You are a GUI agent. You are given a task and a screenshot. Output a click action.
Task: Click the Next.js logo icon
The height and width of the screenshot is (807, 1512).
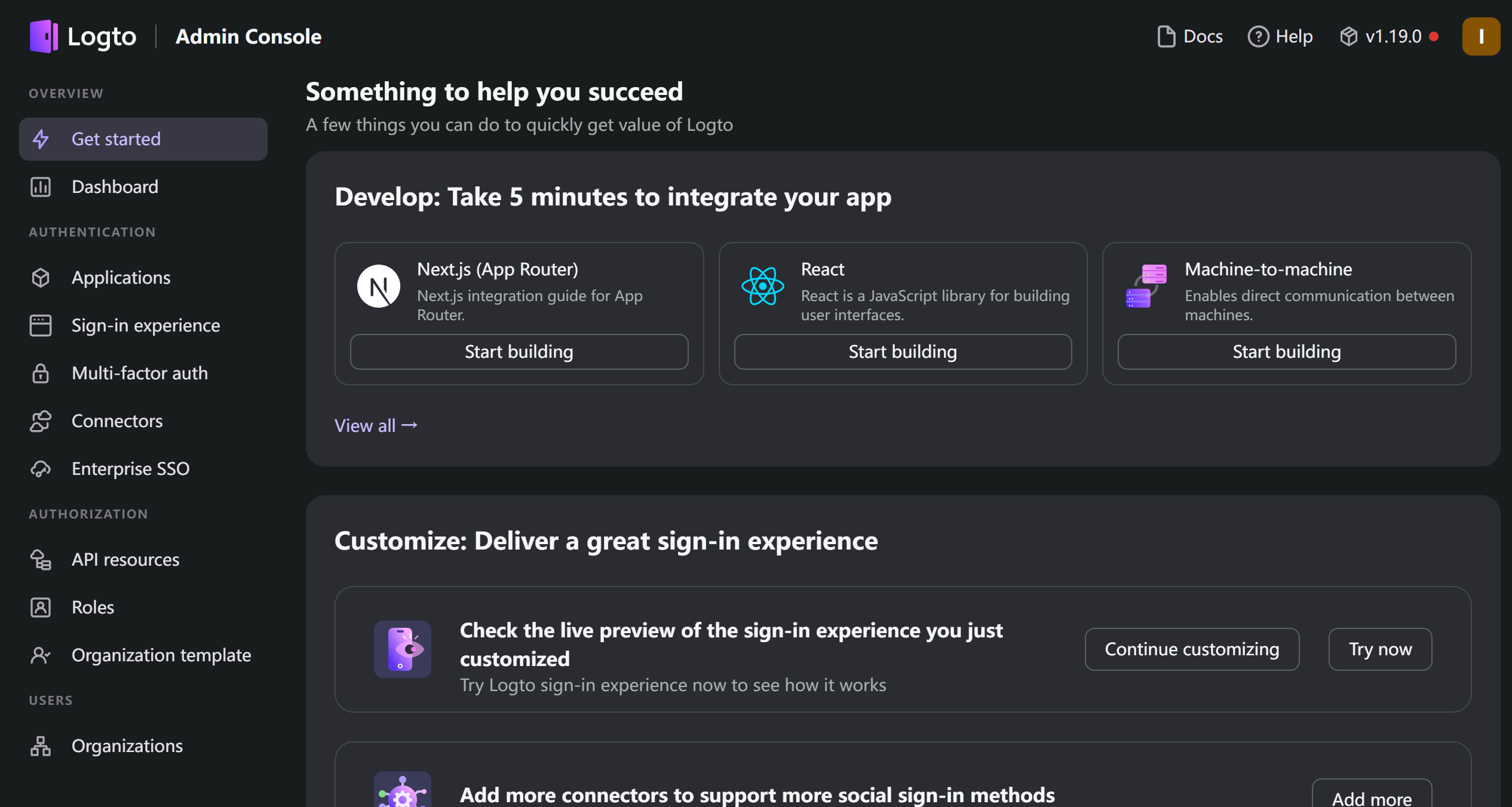pyautogui.click(x=379, y=286)
